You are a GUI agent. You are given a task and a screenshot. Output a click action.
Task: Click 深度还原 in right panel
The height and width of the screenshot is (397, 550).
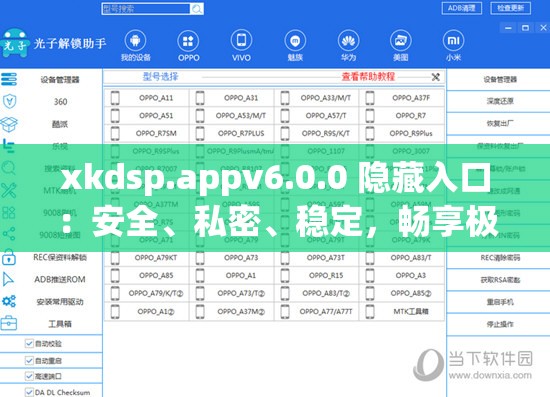coord(500,101)
